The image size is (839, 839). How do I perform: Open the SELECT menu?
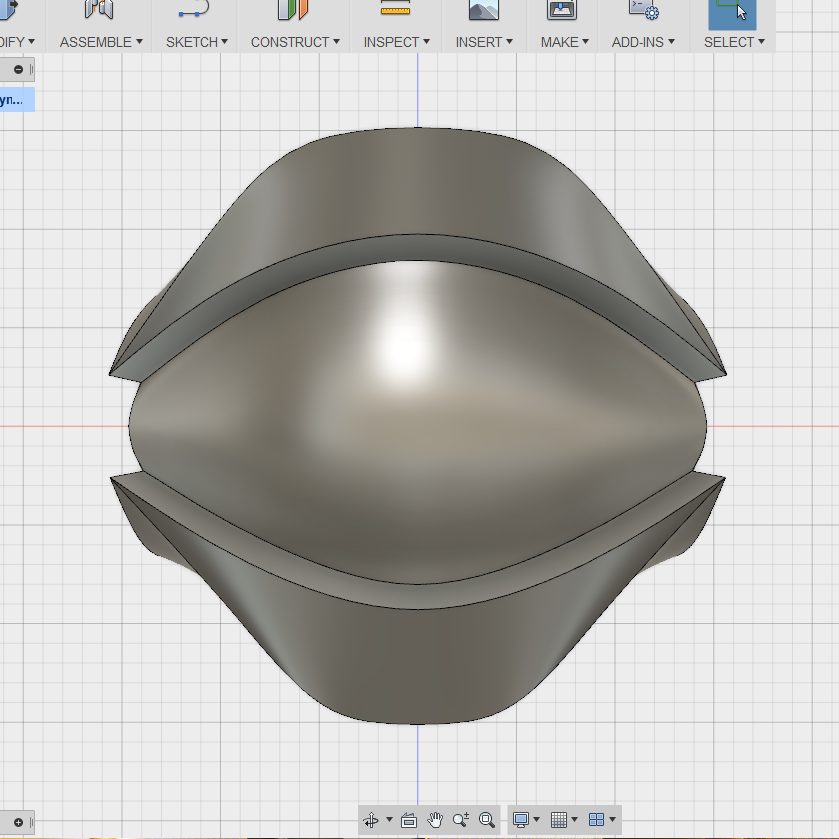click(x=734, y=42)
